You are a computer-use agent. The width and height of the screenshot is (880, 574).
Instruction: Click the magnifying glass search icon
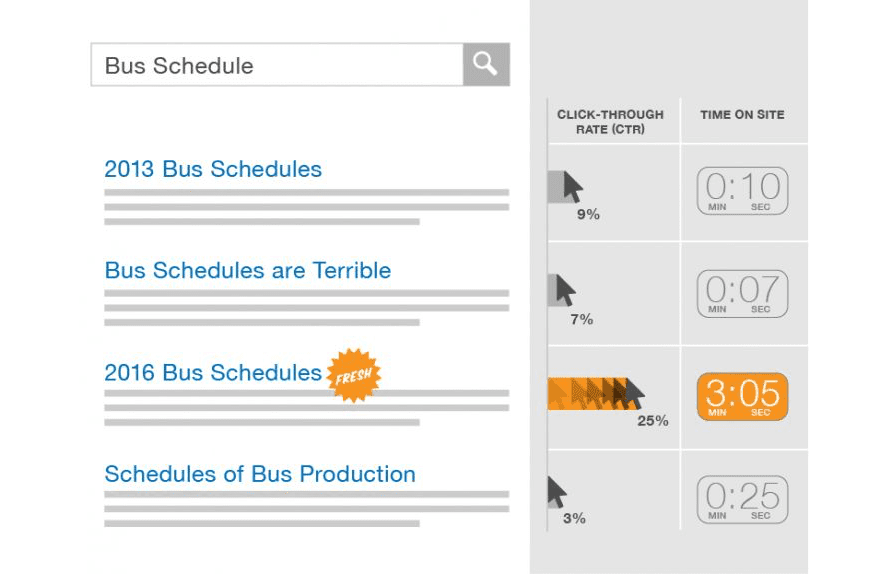click(x=486, y=65)
